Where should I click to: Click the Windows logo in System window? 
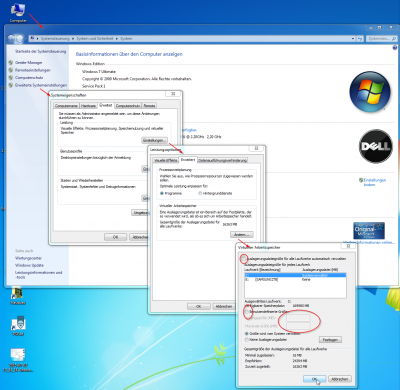[370, 92]
